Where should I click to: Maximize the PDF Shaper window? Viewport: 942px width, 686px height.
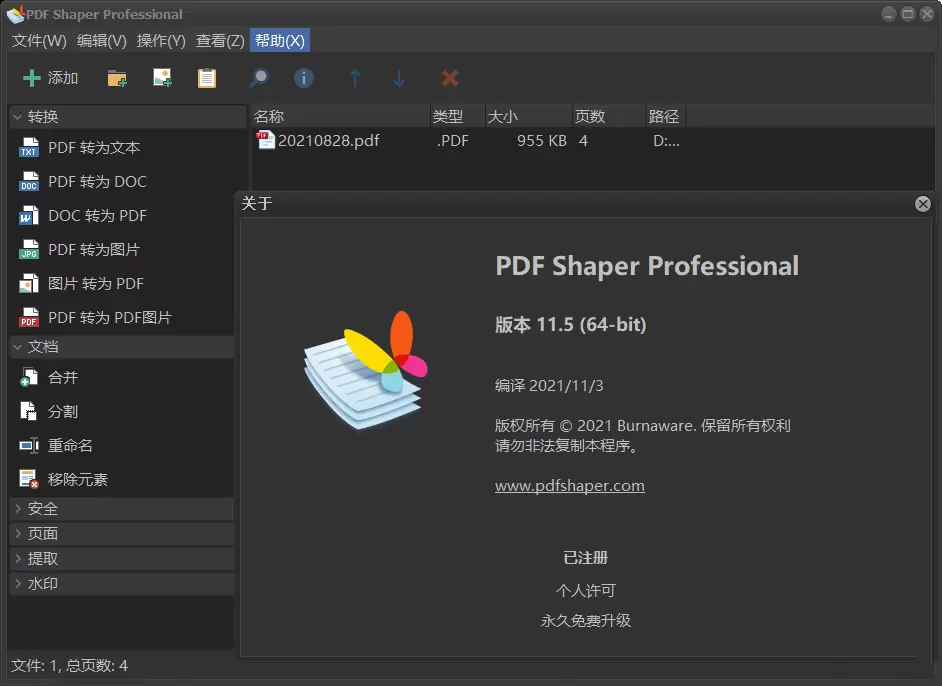(908, 13)
